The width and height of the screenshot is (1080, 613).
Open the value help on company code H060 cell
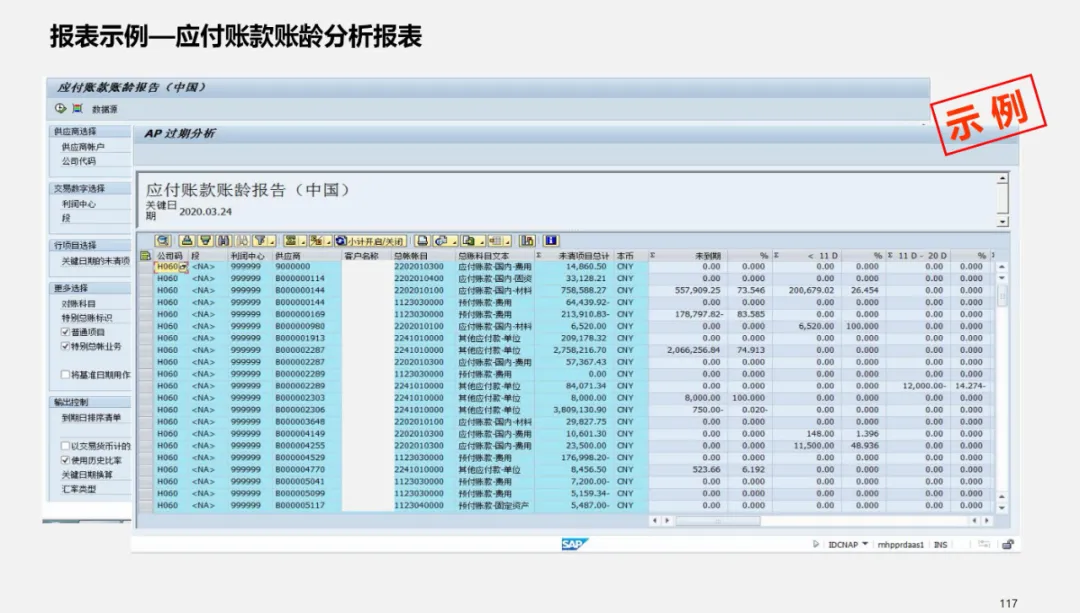tap(184, 267)
